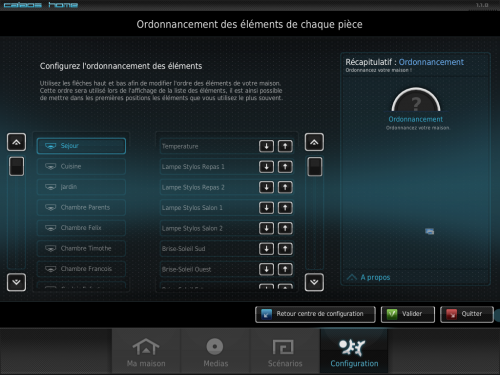Move Lampe Stylos Salon 2 down
The width and height of the screenshot is (500, 375).
(266, 228)
